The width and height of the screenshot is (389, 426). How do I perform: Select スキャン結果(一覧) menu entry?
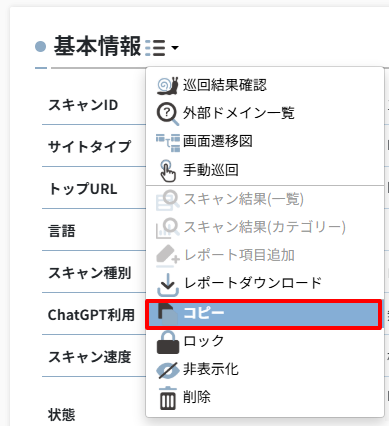click(x=244, y=199)
